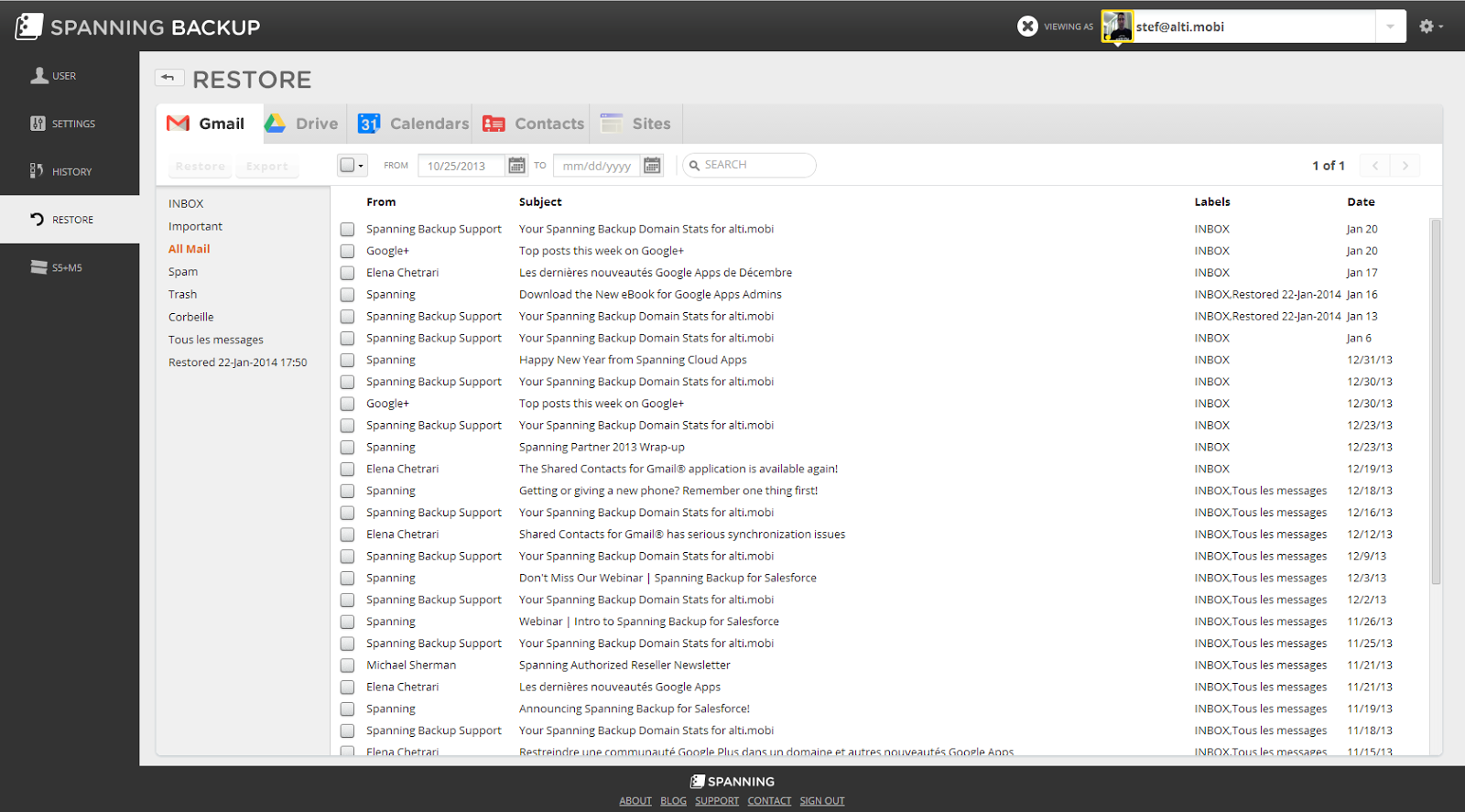Check the Spanning Partner 2013 Wrap-up email
The height and width of the screenshot is (812, 1465).
pyautogui.click(x=347, y=448)
